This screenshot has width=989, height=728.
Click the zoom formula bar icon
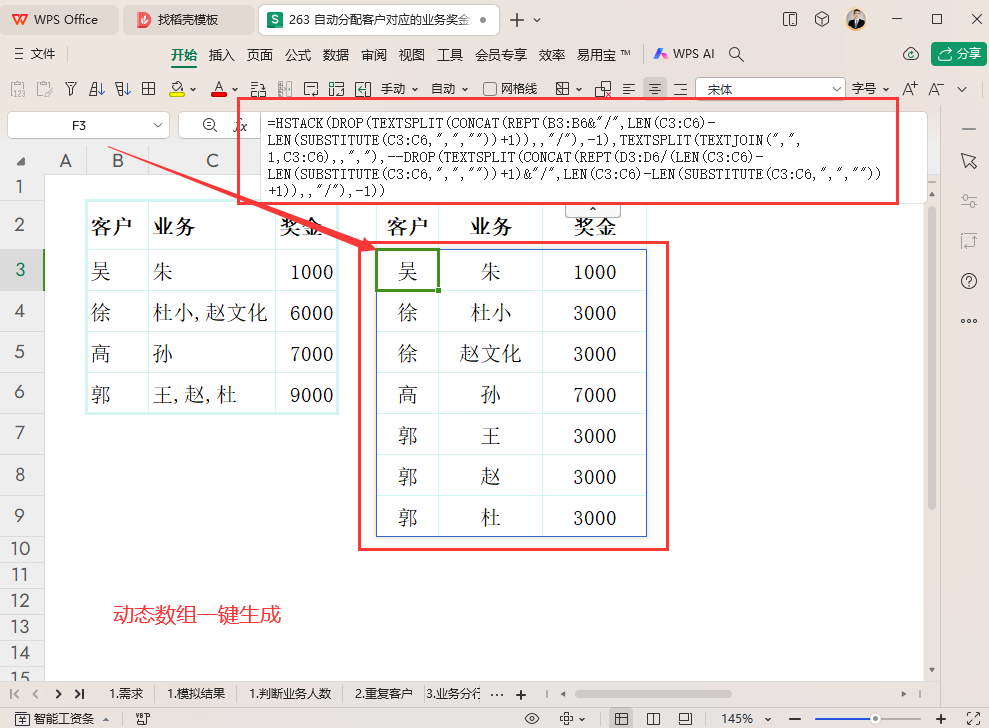point(210,125)
